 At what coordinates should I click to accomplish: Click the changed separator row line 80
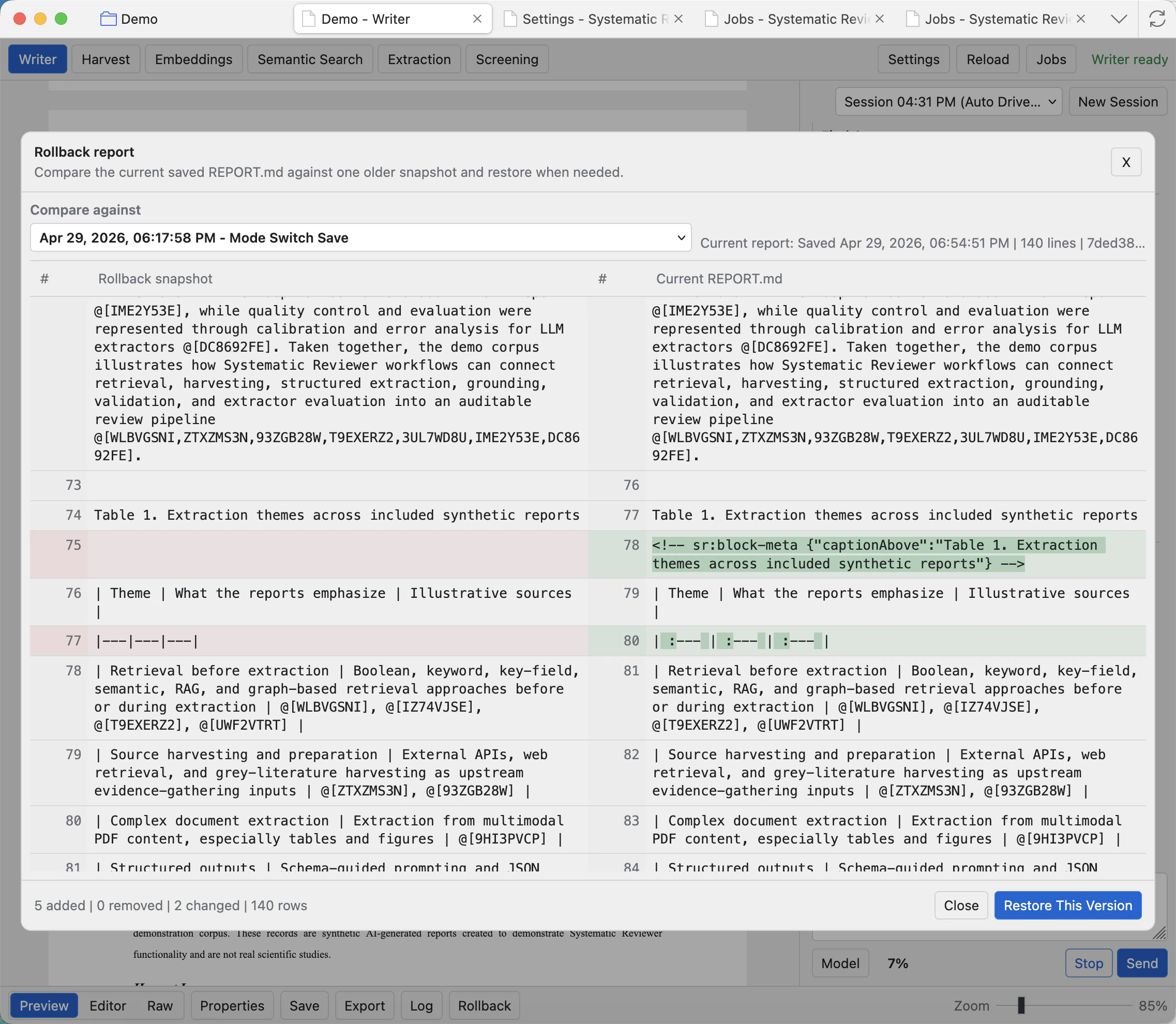(x=867, y=641)
